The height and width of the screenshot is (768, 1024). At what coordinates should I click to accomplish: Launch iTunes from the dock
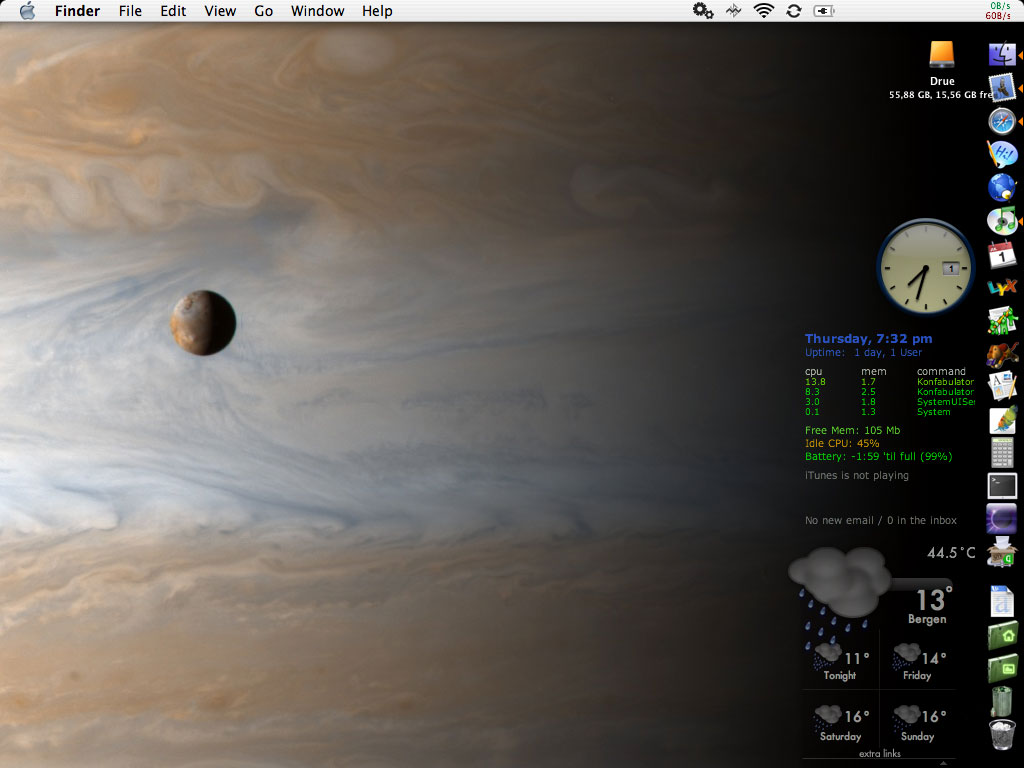[1002, 220]
